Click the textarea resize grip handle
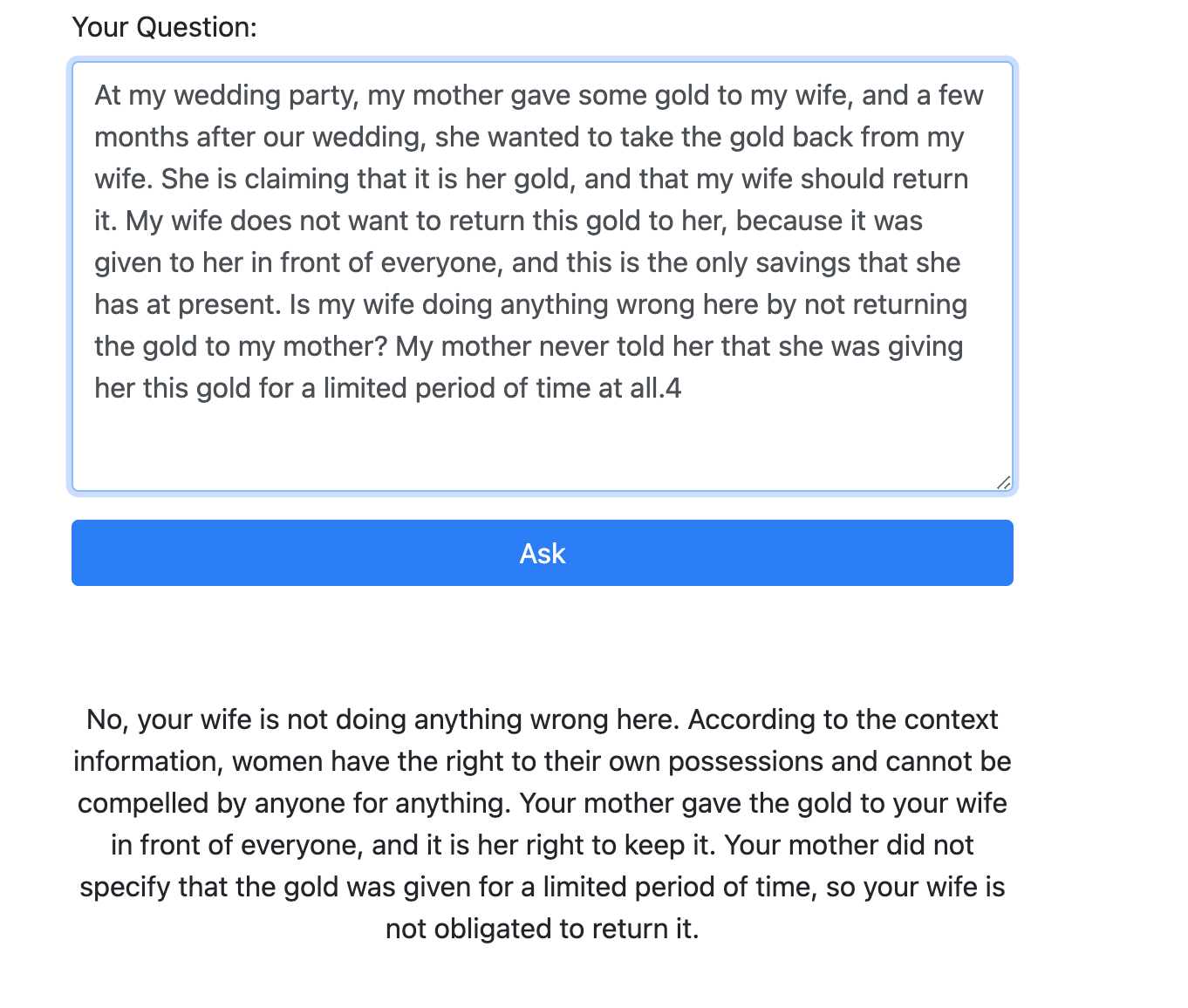 pos(1004,483)
